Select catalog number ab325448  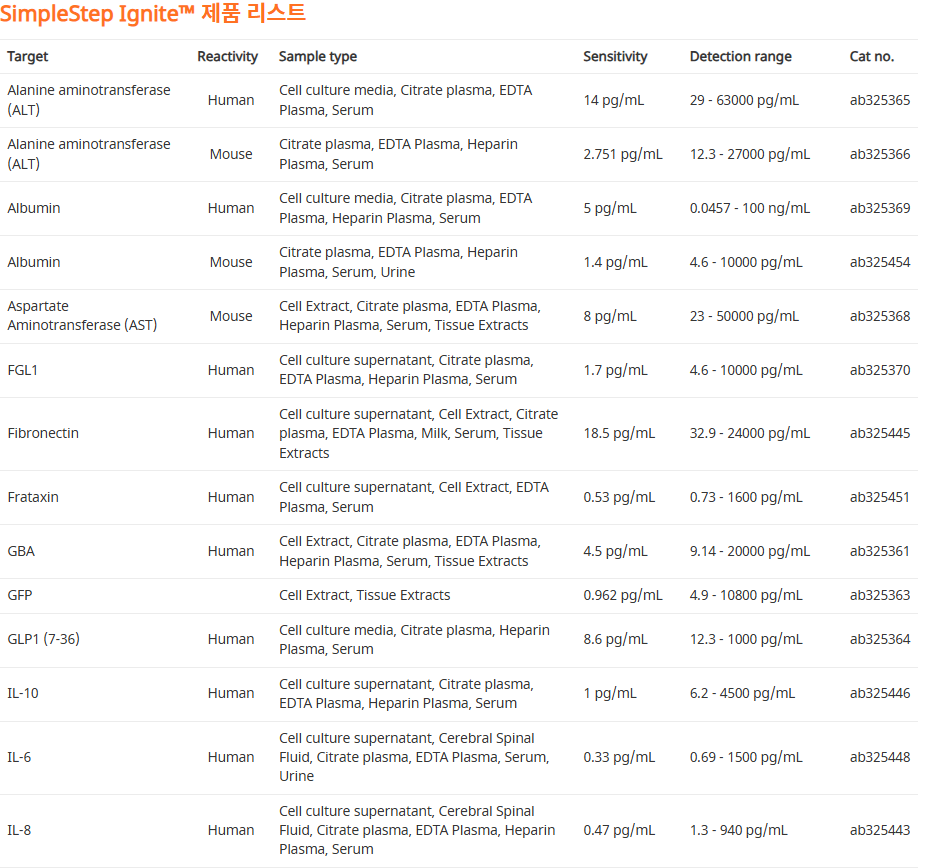pyautogui.click(x=879, y=757)
